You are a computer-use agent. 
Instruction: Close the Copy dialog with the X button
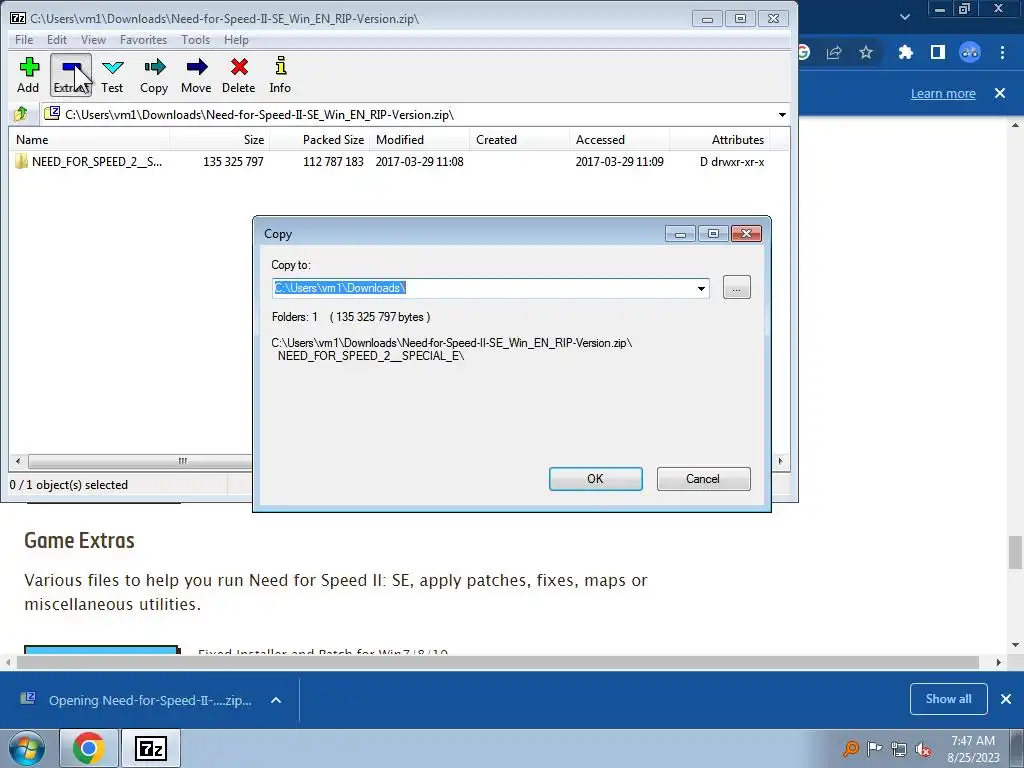pyautogui.click(x=746, y=234)
